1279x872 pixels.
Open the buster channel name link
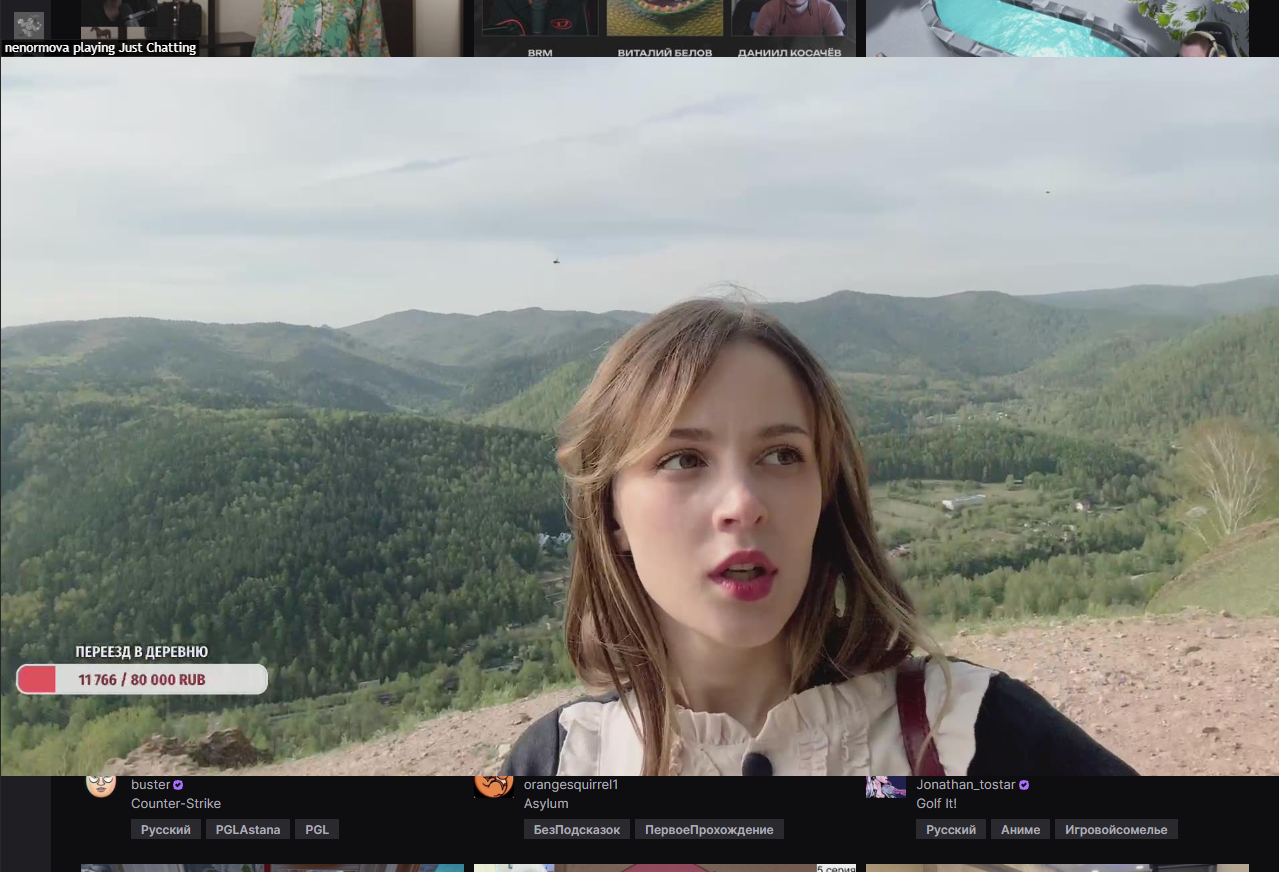click(150, 785)
